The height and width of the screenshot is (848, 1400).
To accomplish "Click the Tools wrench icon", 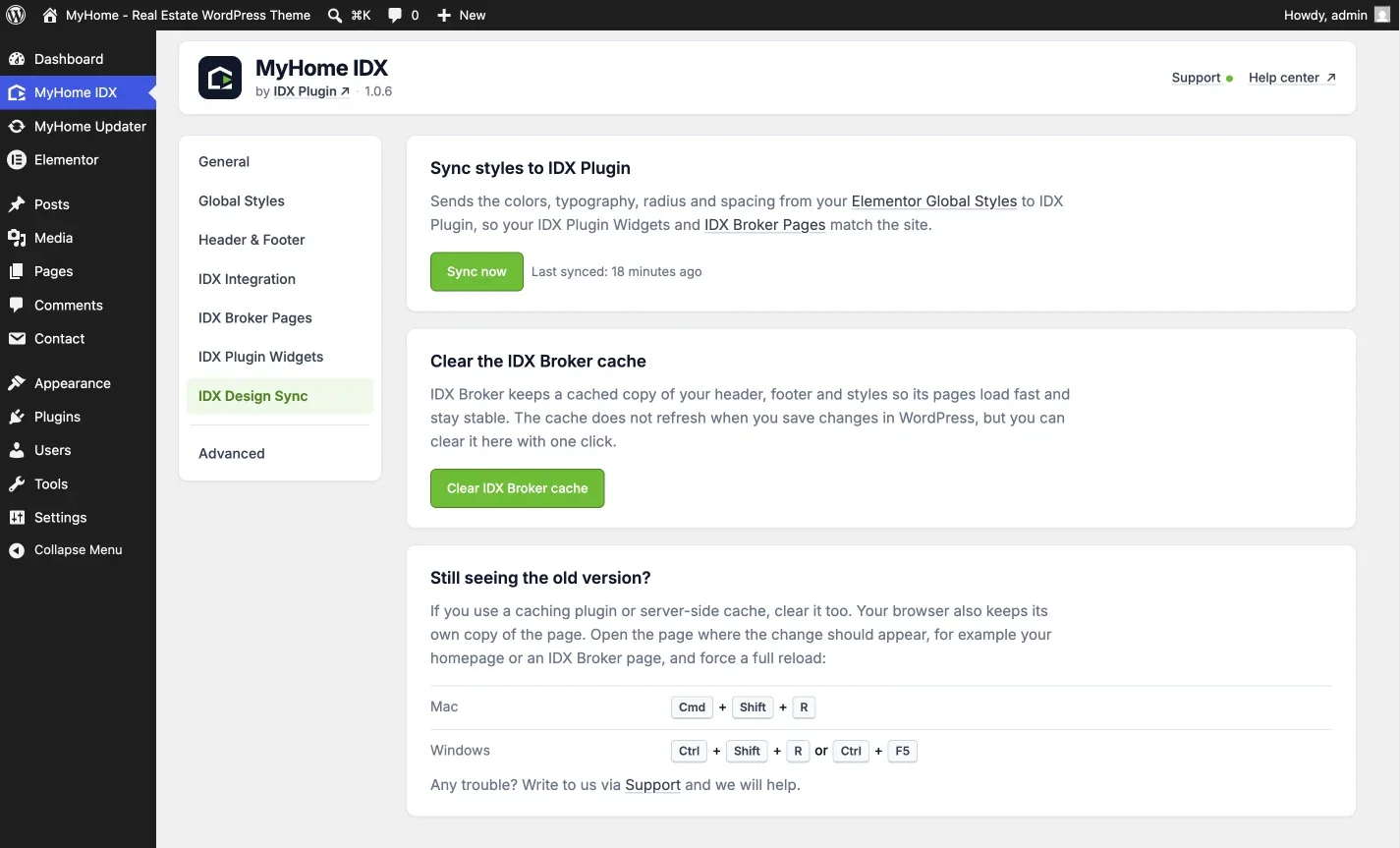I will 17,483.
